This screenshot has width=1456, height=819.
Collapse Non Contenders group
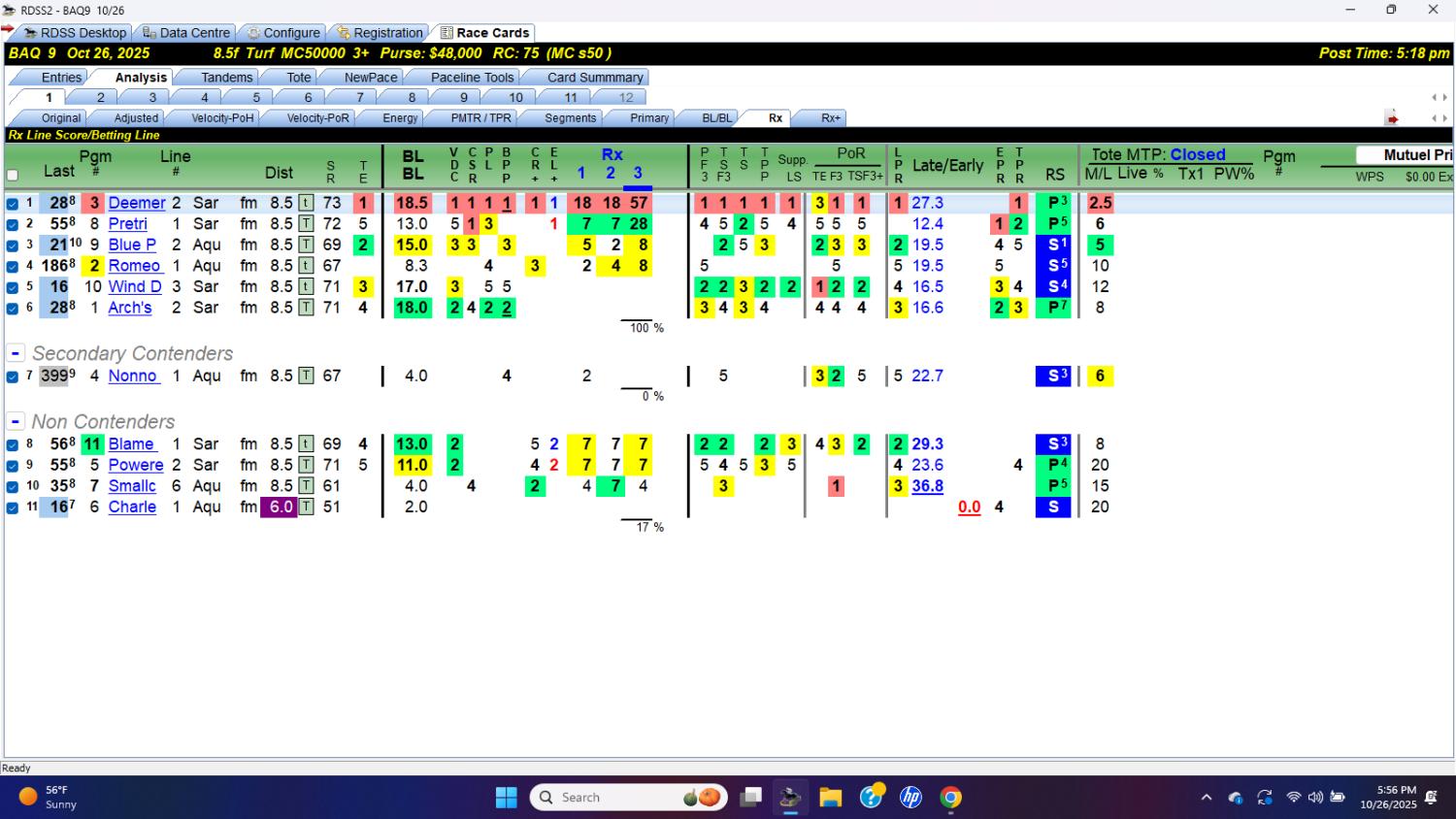tap(16, 421)
